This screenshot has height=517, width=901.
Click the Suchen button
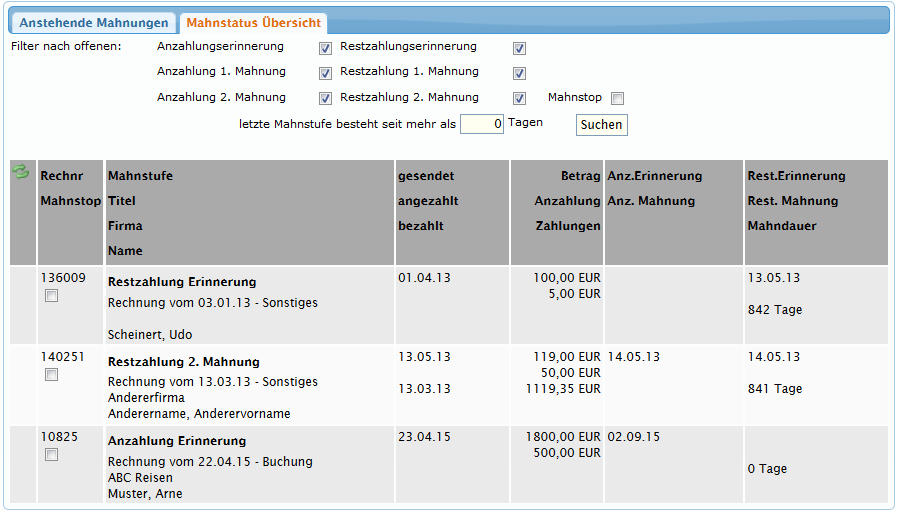(x=601, y=125)
